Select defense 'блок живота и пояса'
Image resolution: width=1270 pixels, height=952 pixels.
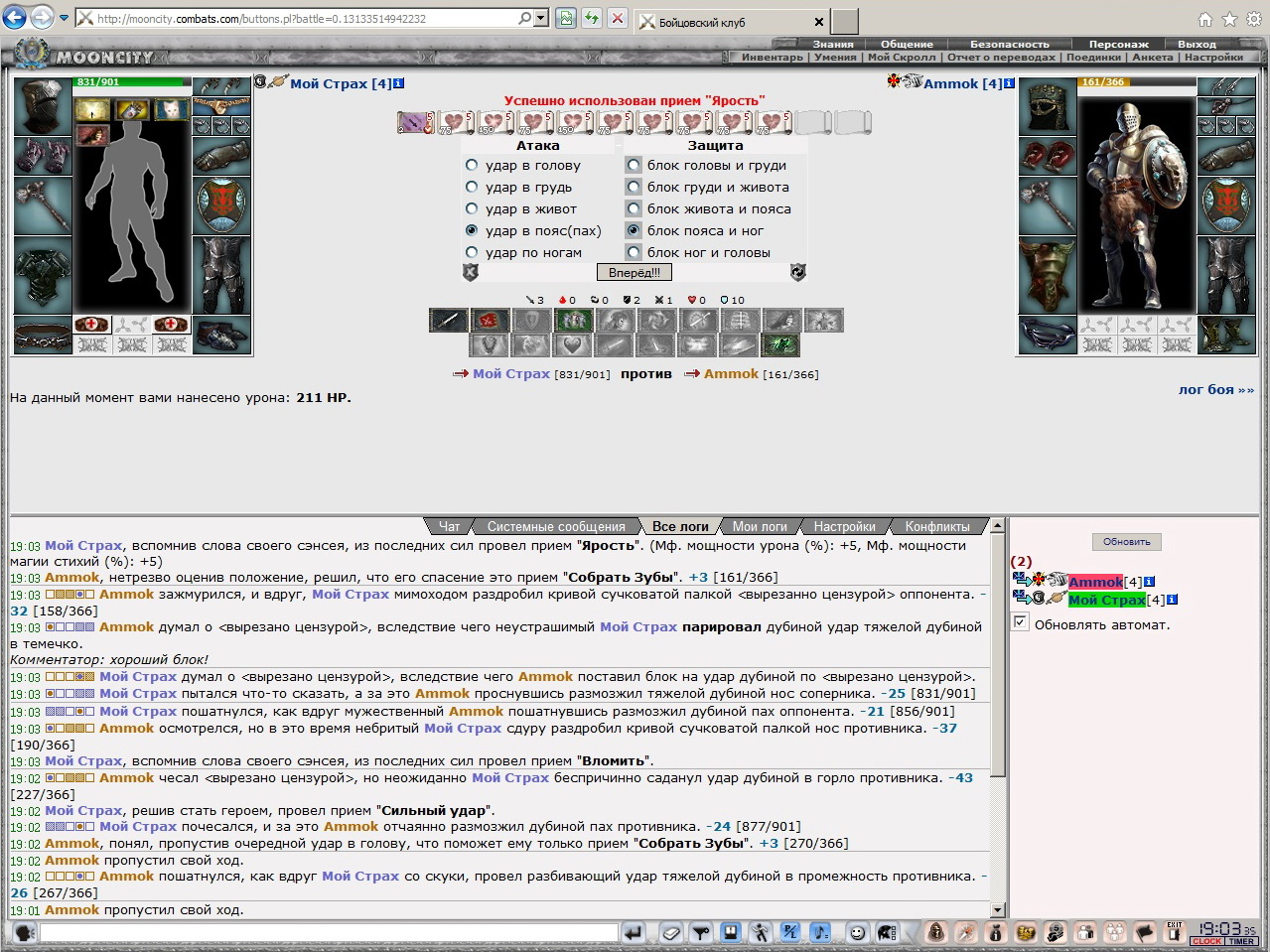click(x=634, y=208)
